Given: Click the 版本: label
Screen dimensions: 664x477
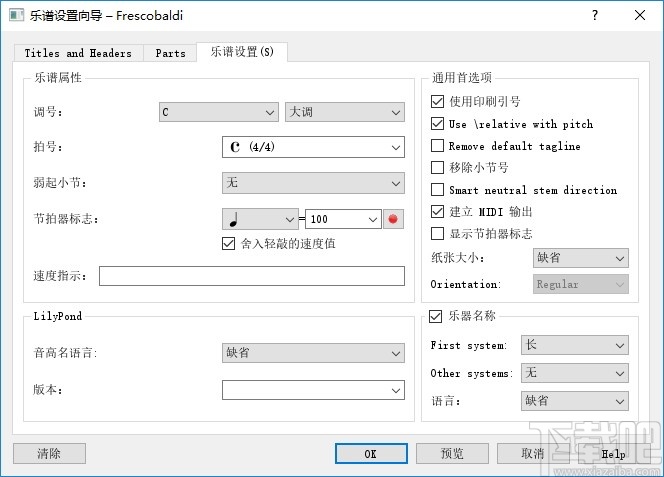Looking at the screenshot, I should 48,390.
